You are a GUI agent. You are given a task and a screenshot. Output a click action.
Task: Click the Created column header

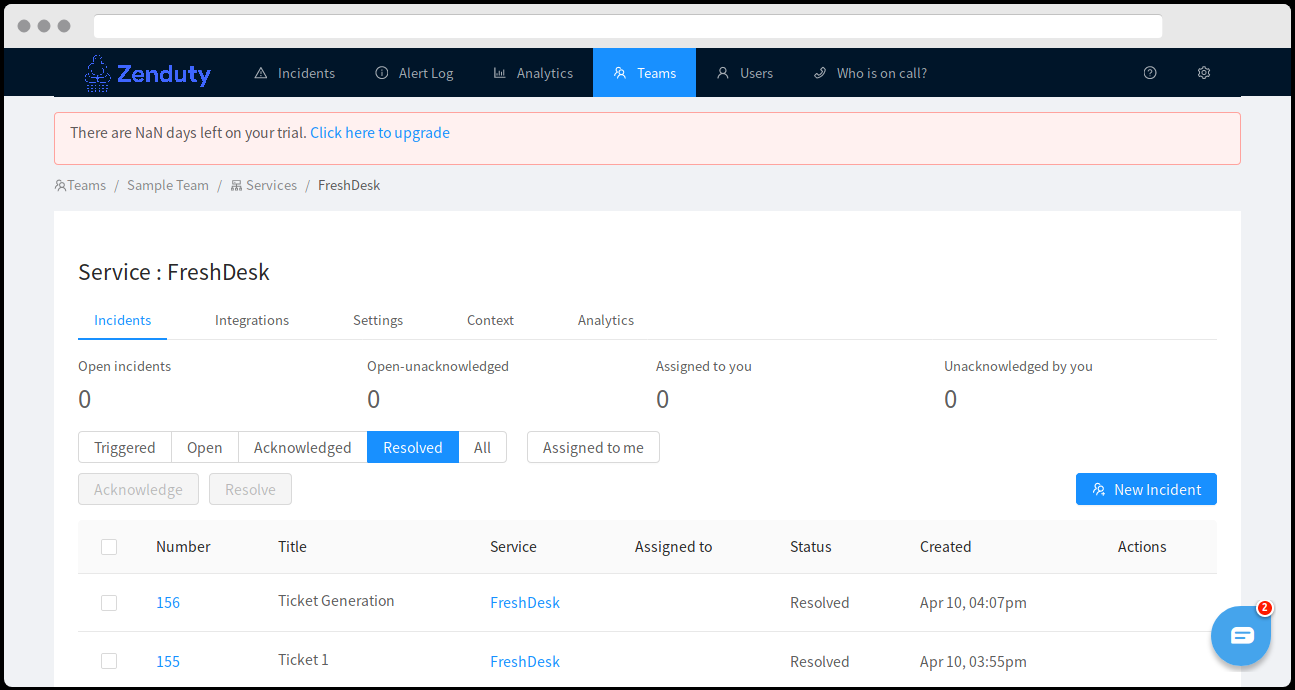coord(946,547)
